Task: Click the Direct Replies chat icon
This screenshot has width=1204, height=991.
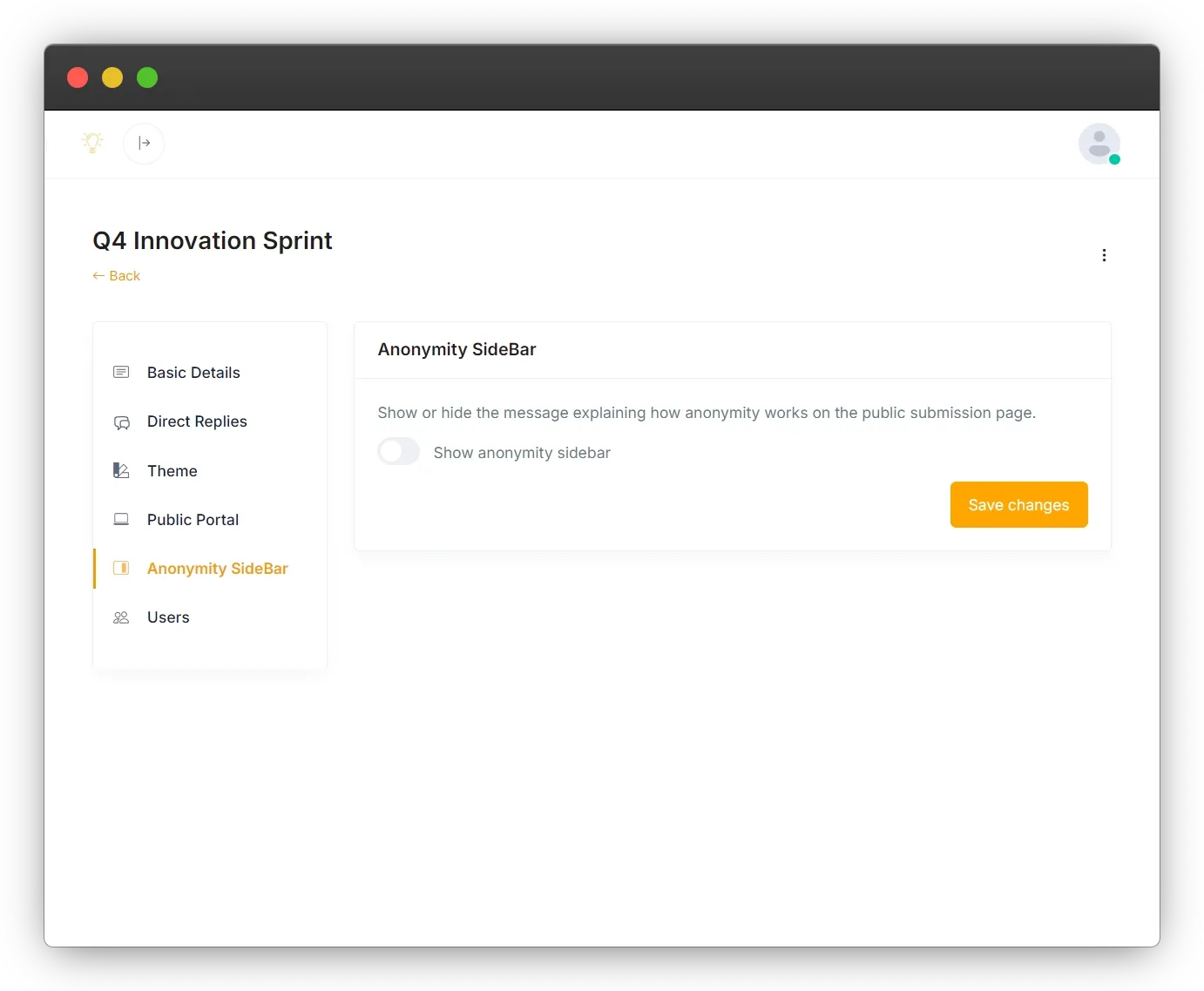Action: [x=121, y=422]
